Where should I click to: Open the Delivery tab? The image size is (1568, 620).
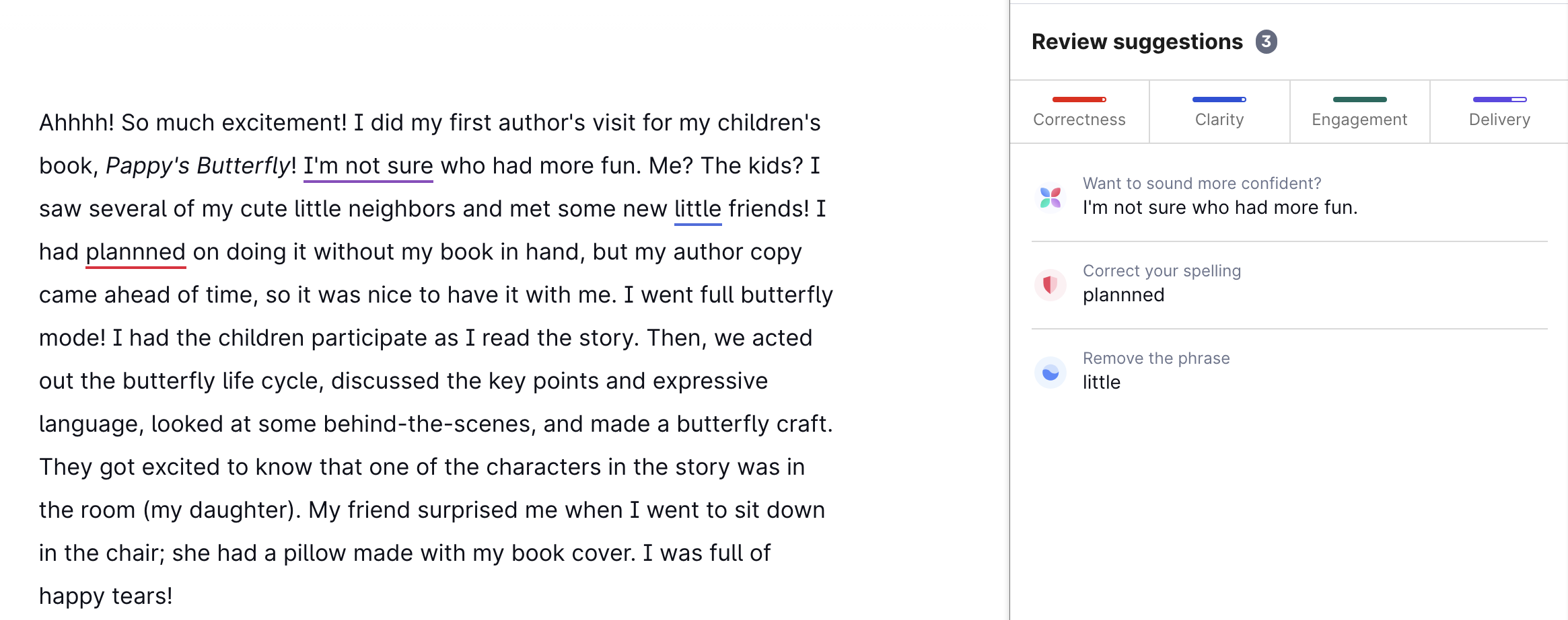(1499, 120)
